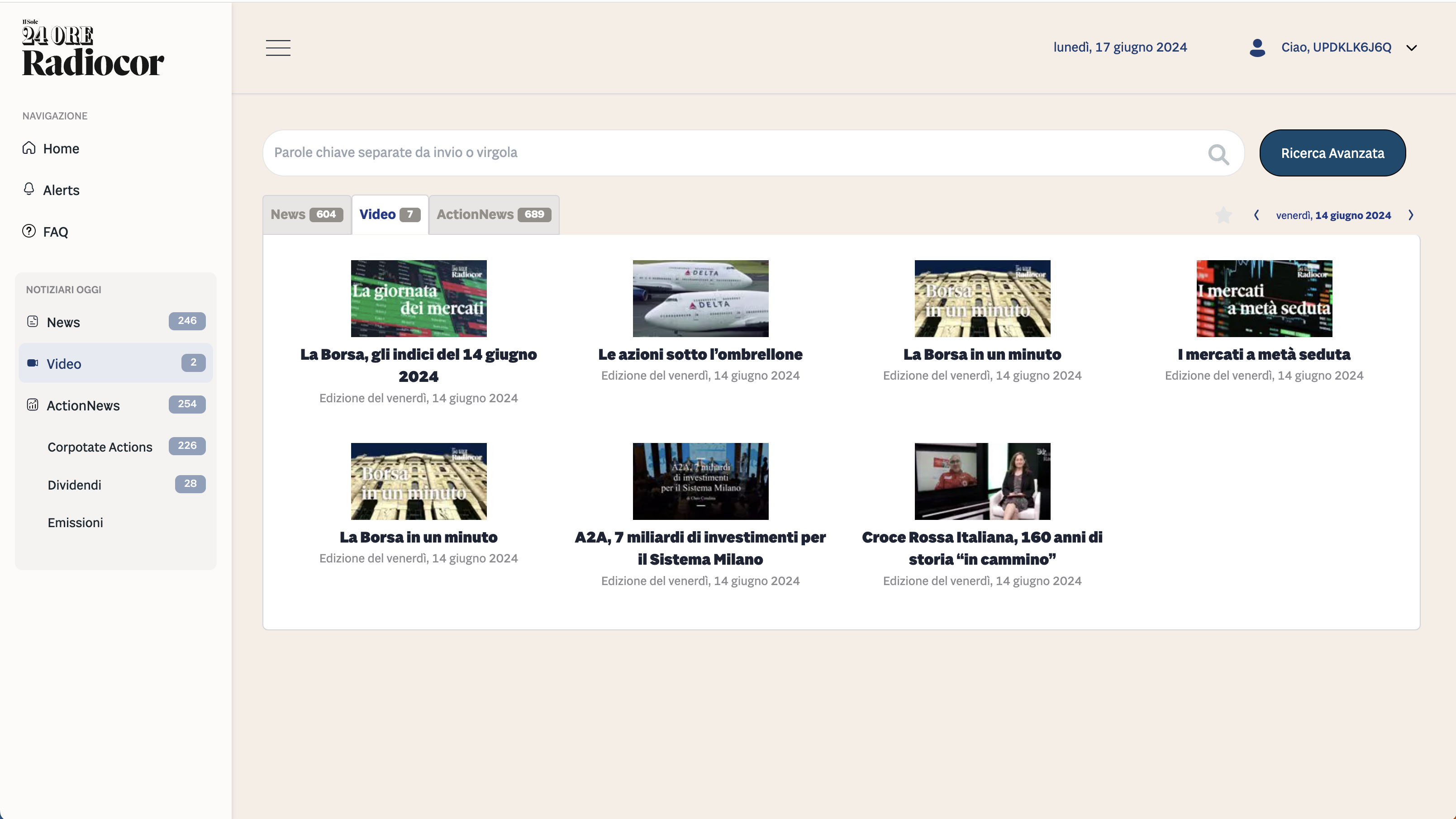Toggle the favorites star icon
This screenshot has width=1456, height=819.
(x=1223, y=215)
